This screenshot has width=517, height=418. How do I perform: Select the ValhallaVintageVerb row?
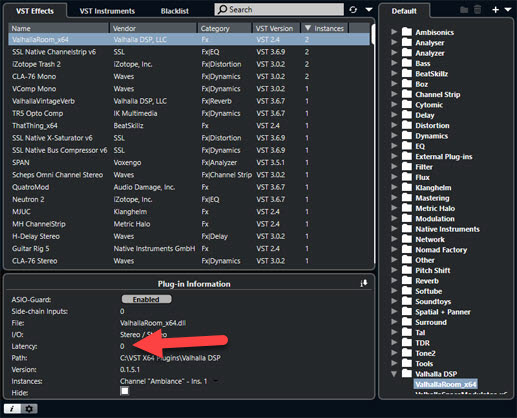pos(189,101)
